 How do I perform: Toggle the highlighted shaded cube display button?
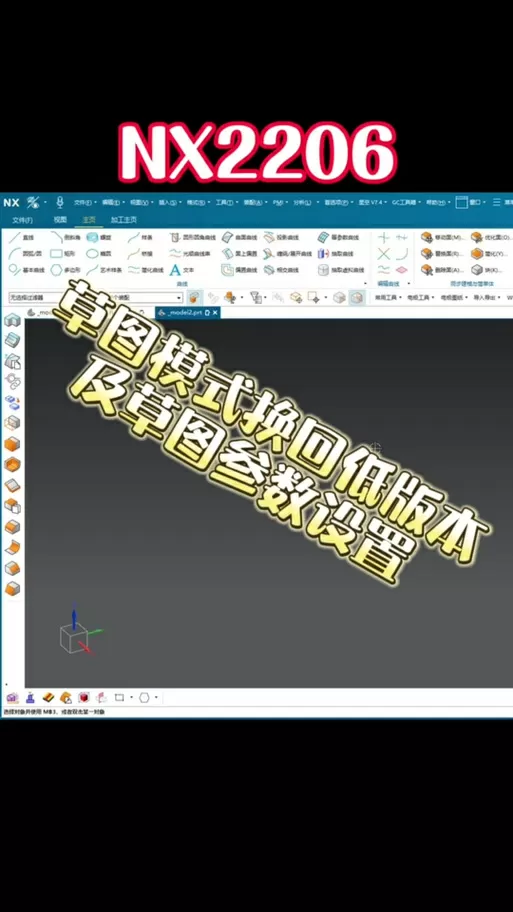click(x=357, y=297)
